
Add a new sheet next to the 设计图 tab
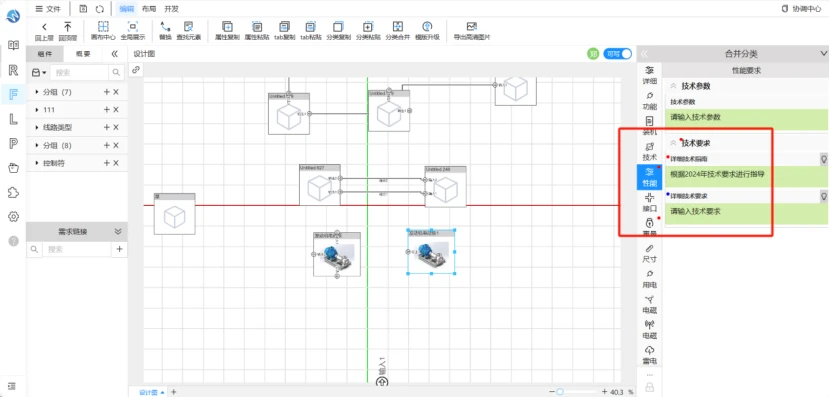[x=173, y=392]
